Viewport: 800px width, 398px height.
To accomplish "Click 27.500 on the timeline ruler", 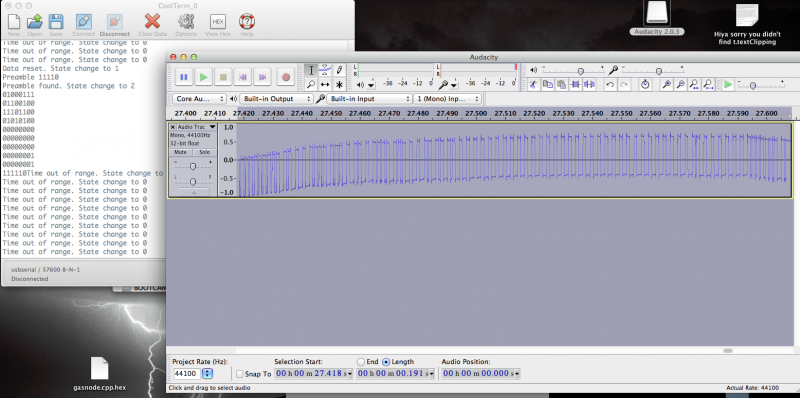I will [x=476, y=113].
